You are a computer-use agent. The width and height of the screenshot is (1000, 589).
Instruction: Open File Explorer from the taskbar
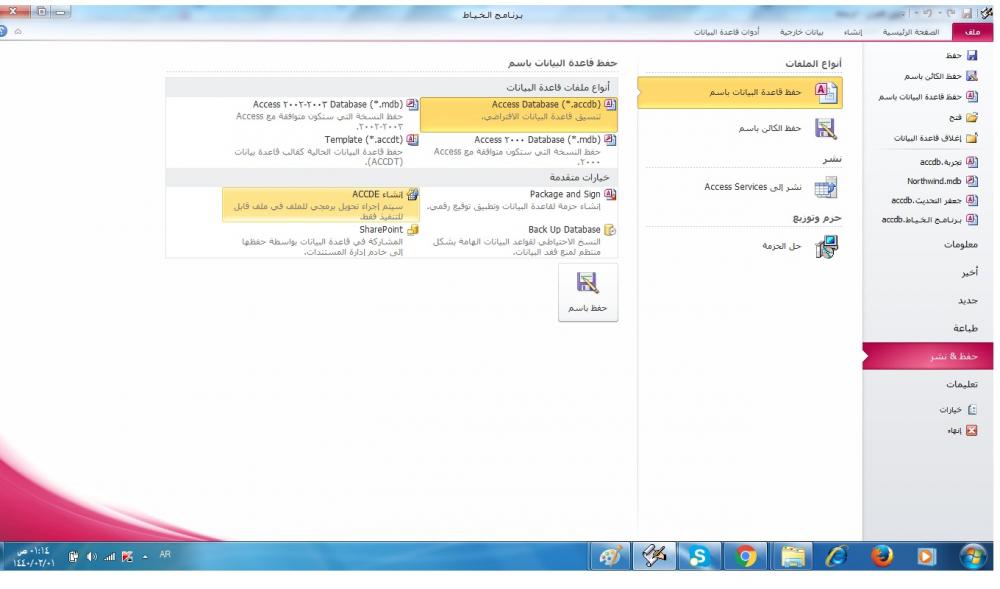point(792,556)
